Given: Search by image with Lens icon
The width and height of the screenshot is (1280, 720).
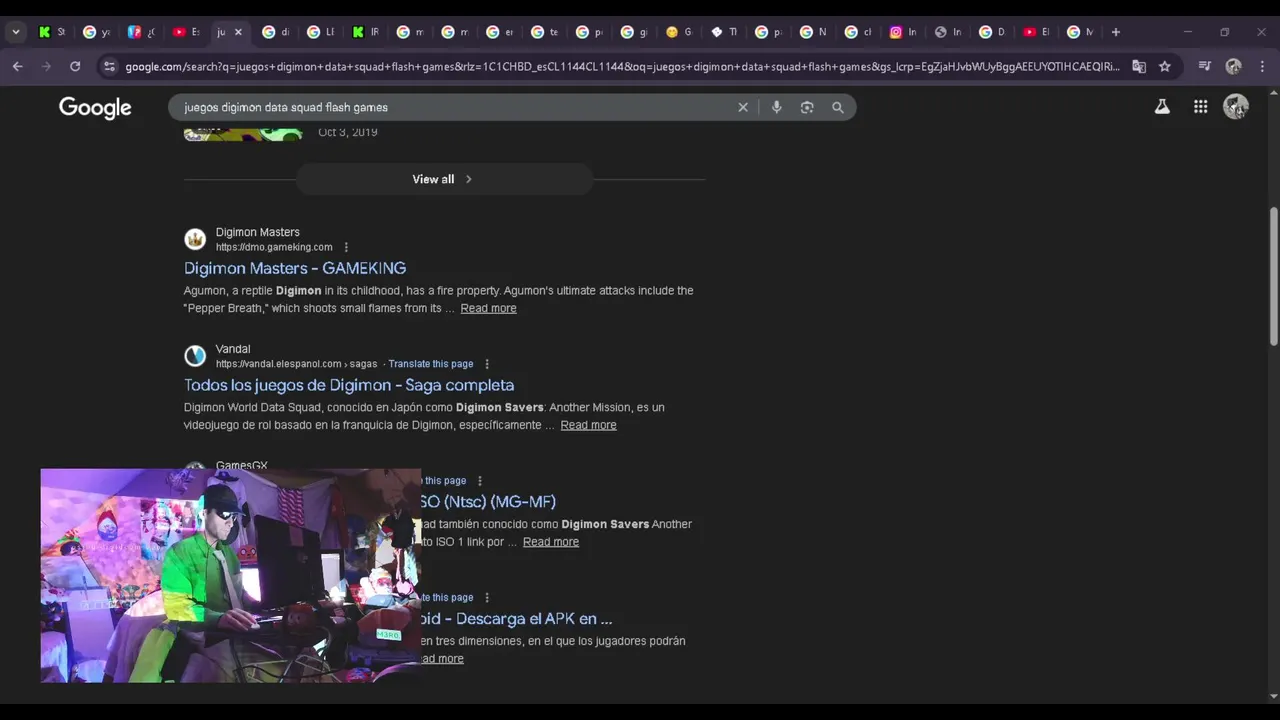Looking at the screenshot, I should pyautogui.click(x=807, y=107).
